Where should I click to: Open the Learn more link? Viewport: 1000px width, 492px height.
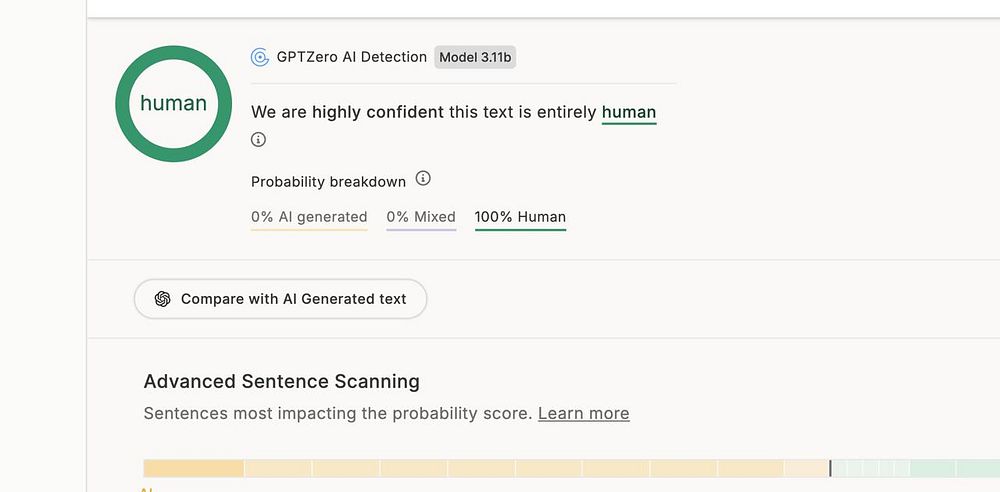tap(583, 413)
